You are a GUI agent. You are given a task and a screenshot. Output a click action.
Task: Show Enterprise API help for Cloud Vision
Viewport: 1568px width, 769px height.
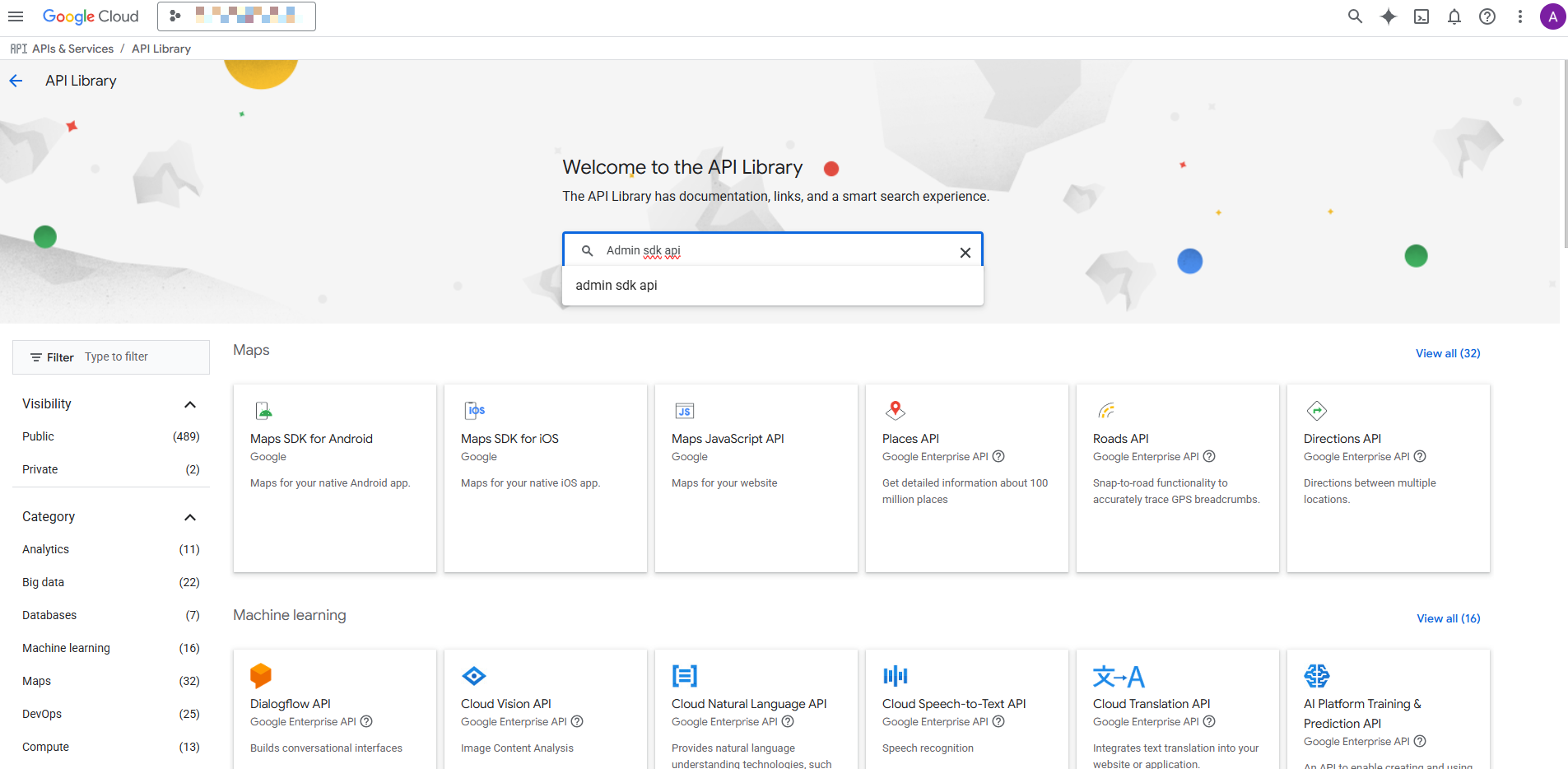(x=577, y=721)
